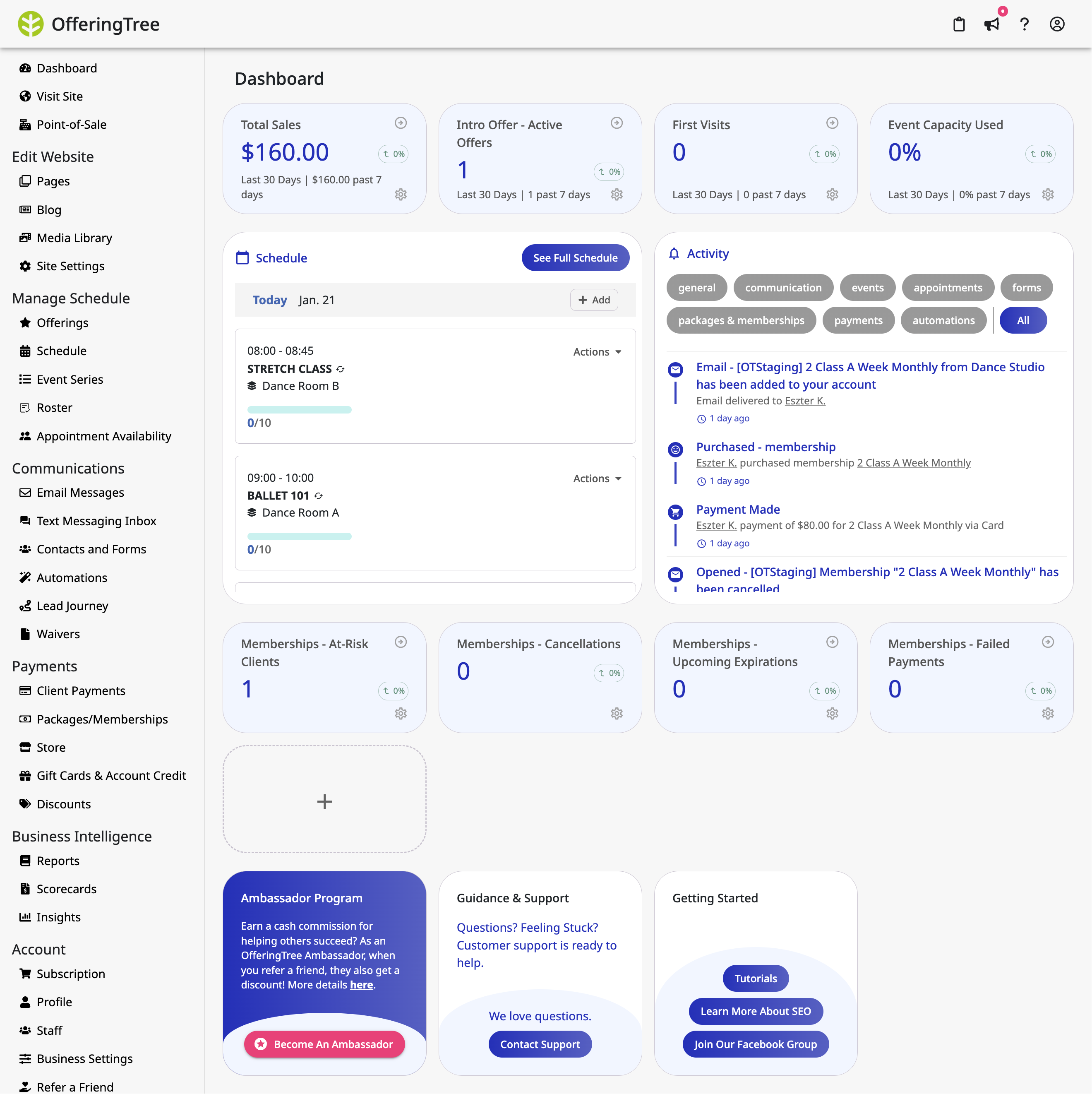Click the OfferingTree leaf logo
This screenshot has height=1094, width=1092.
pos(31,24)
